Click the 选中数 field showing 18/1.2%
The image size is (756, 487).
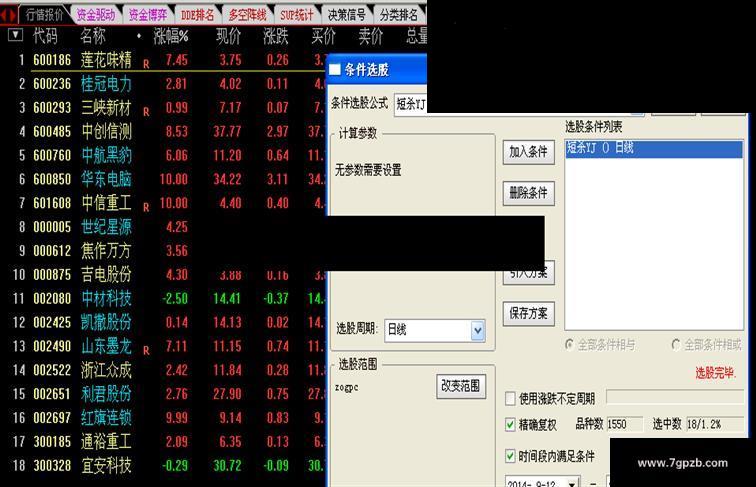[x=715, y=424]
